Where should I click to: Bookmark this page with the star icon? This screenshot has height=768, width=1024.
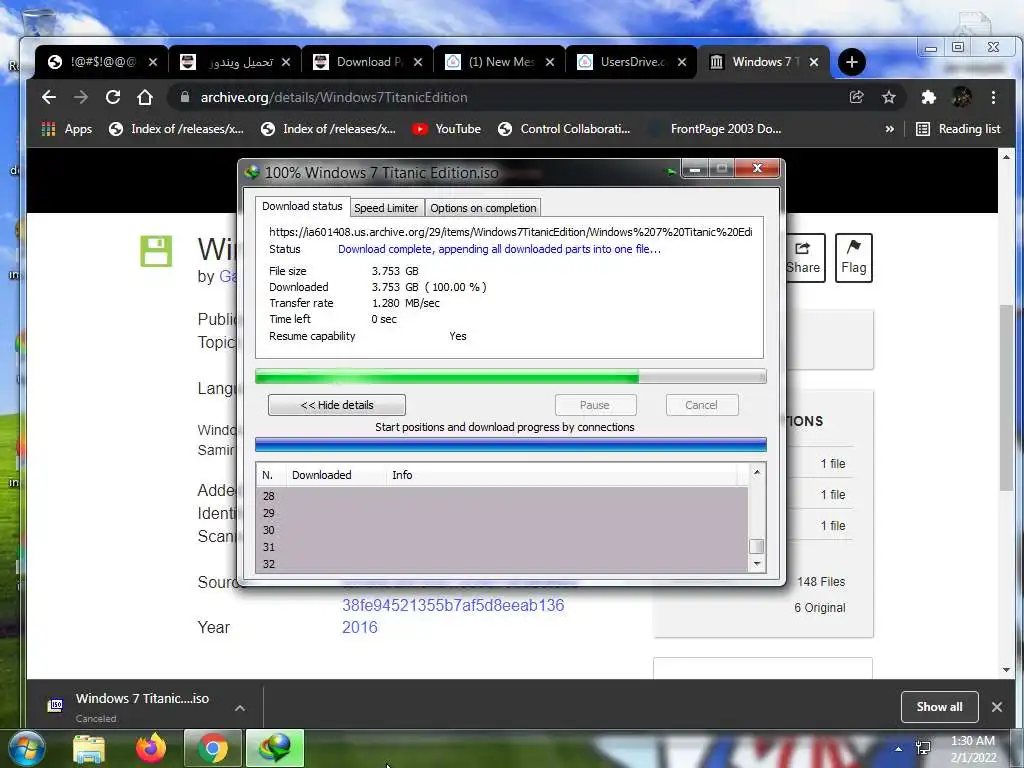click(888, 97)
